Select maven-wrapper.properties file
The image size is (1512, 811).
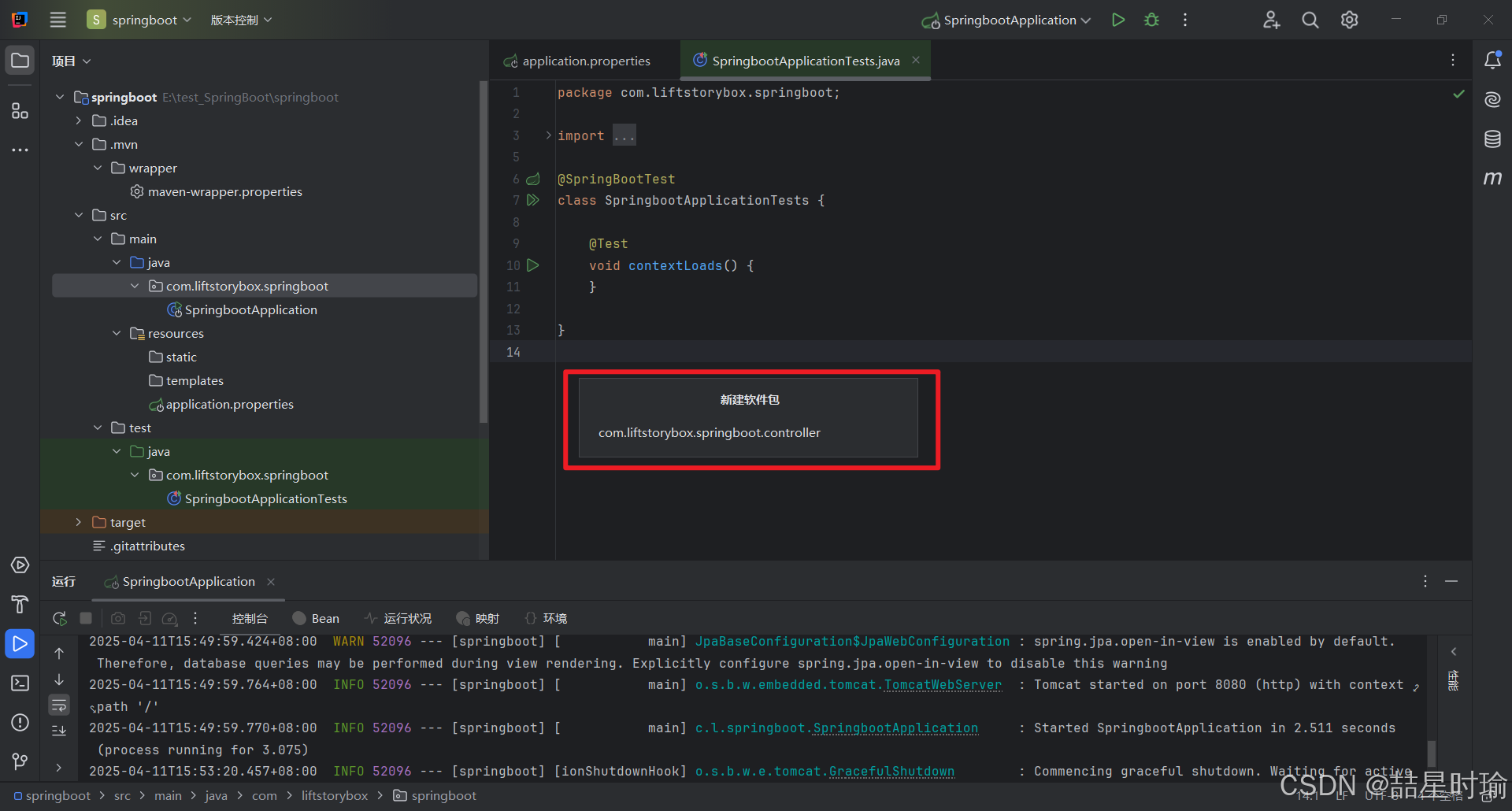coord(224,191)
